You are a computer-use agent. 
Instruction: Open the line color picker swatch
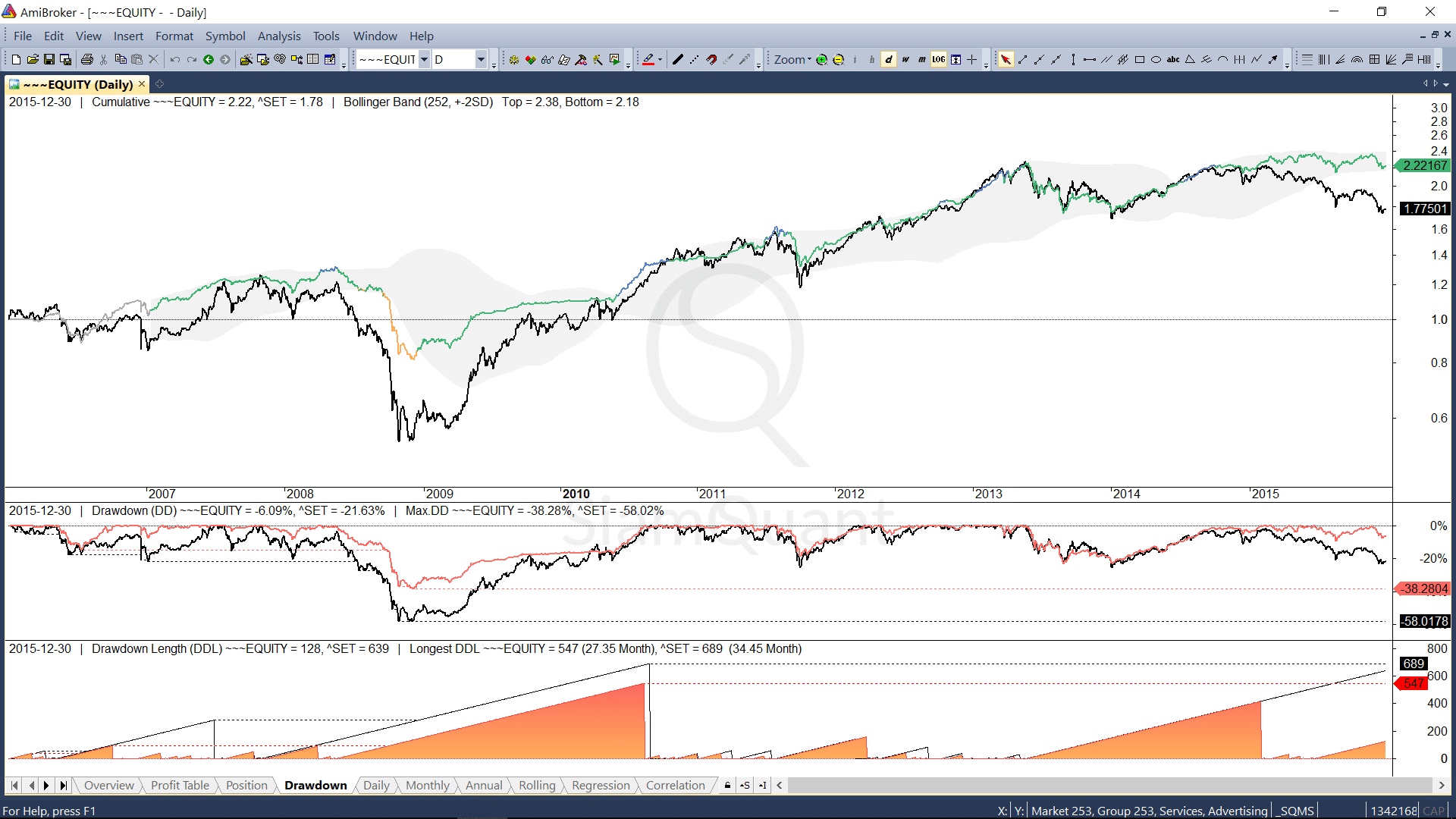649,60
